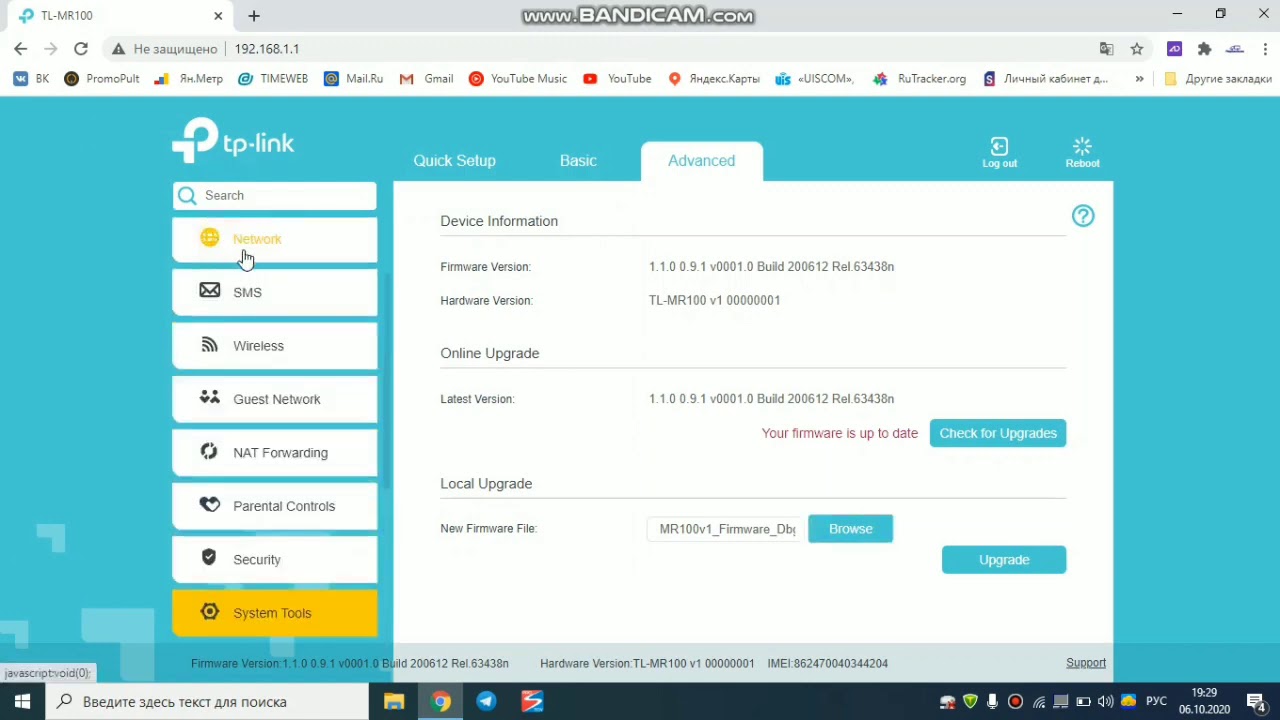Open the Другие закладки folder
This screenshot has width=1280, height=720.
pos(1218,79)
